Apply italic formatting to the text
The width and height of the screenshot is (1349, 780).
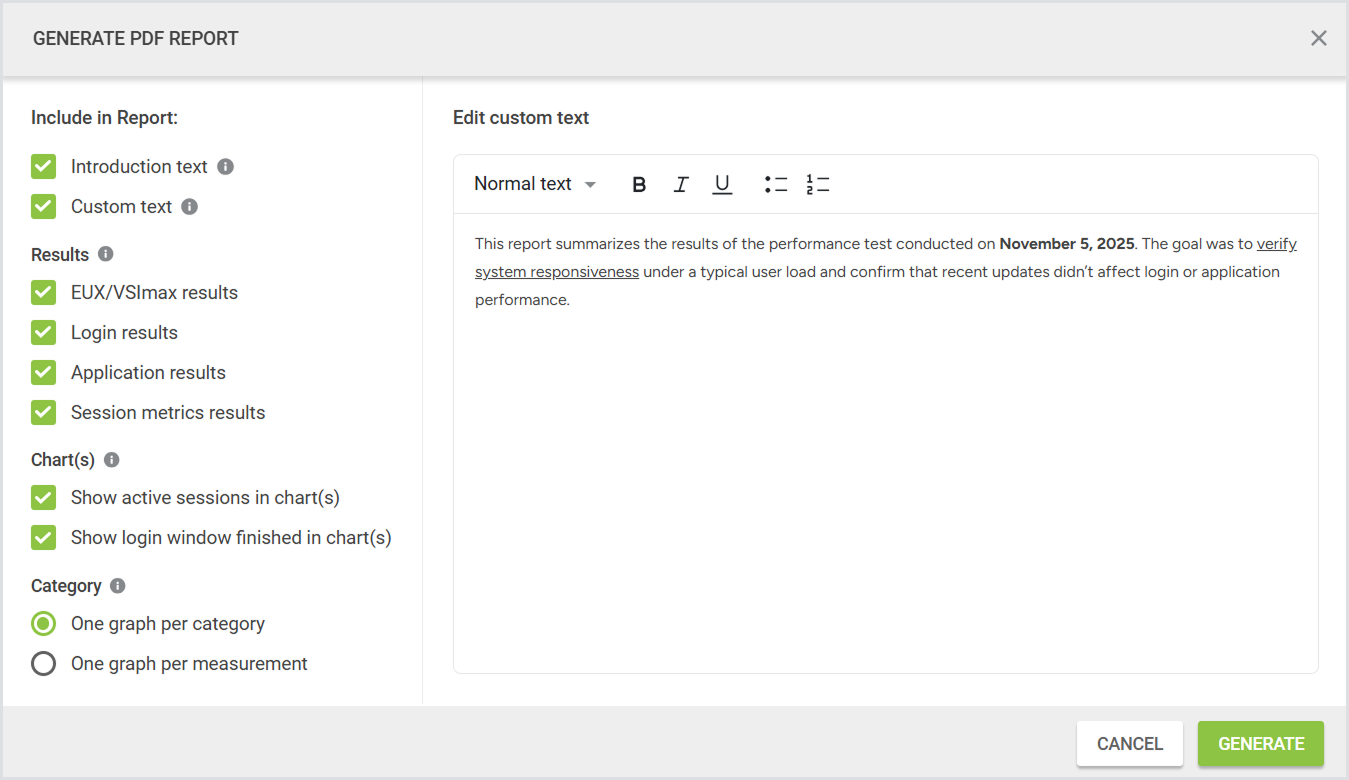(x=681, y=184)
